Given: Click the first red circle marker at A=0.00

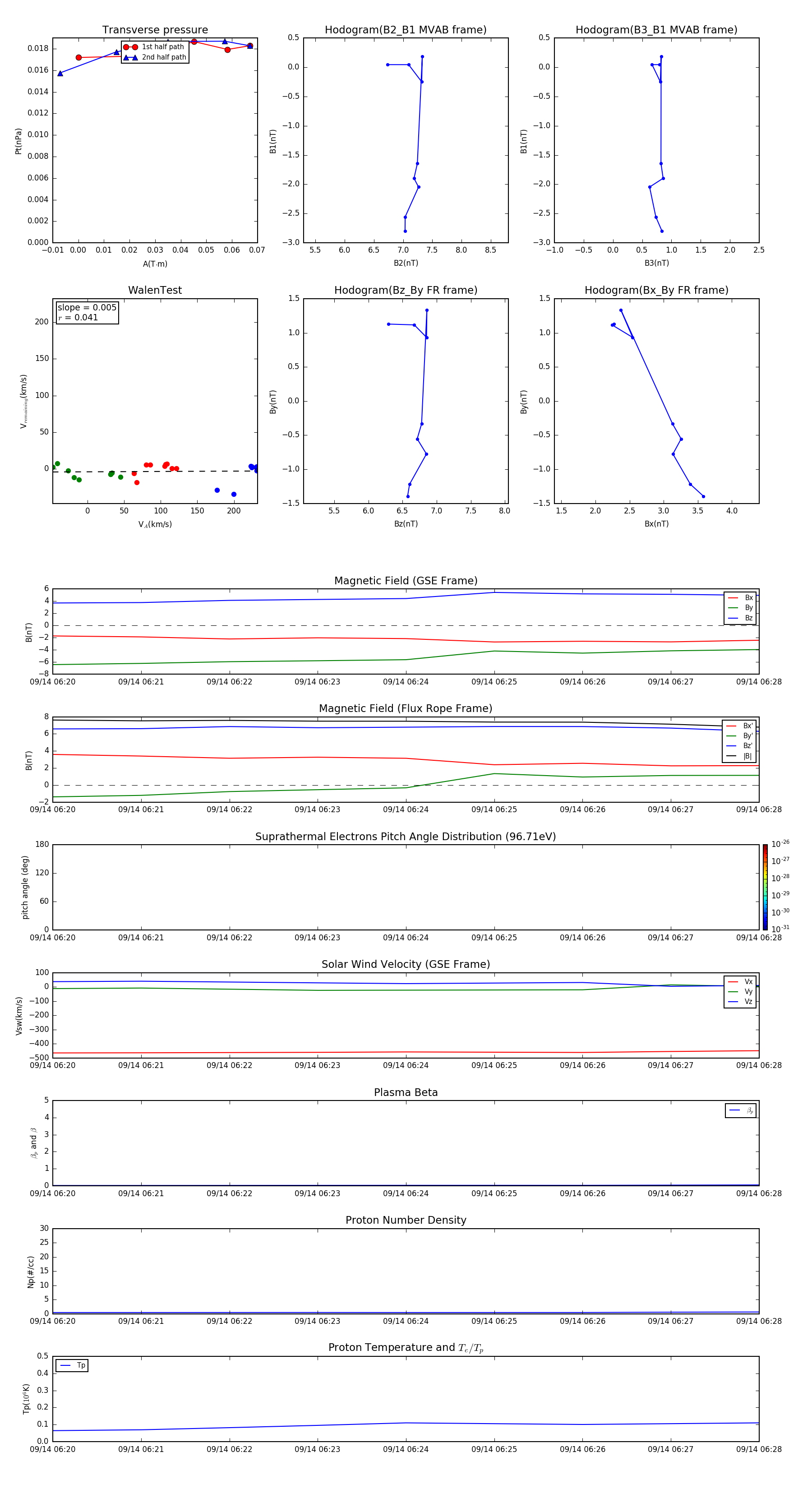Looking at the screenshot, I should coord(78,57).
